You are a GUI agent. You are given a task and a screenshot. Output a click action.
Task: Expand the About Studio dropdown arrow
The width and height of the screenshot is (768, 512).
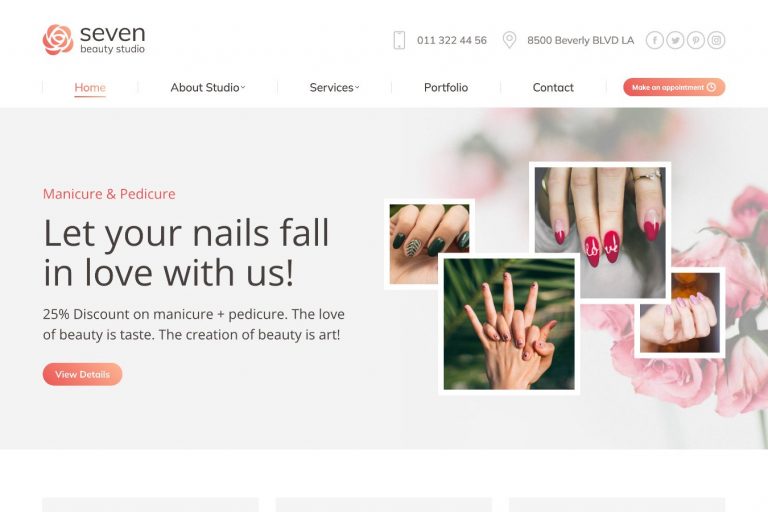coord(243,88)
